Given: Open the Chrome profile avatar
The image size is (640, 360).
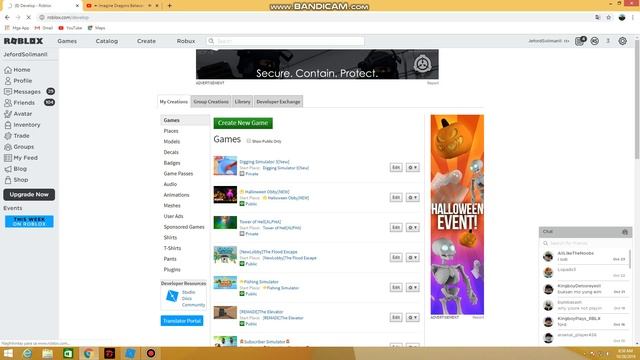Looking at the screenshot, I should coord(622,17).
